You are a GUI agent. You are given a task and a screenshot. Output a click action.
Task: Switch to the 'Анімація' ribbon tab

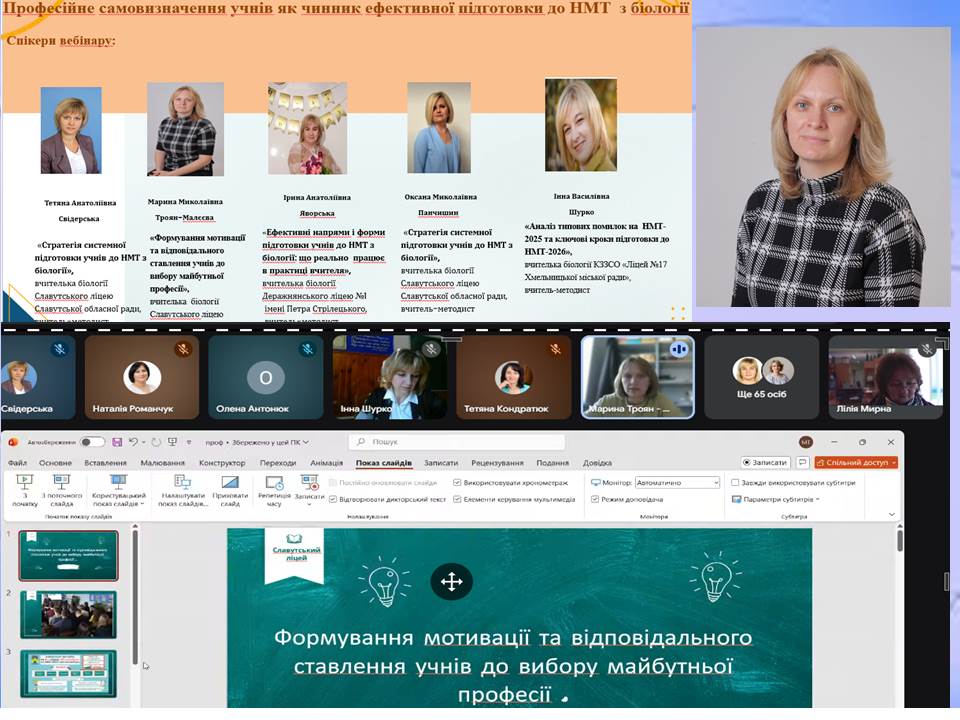point(326,463)
